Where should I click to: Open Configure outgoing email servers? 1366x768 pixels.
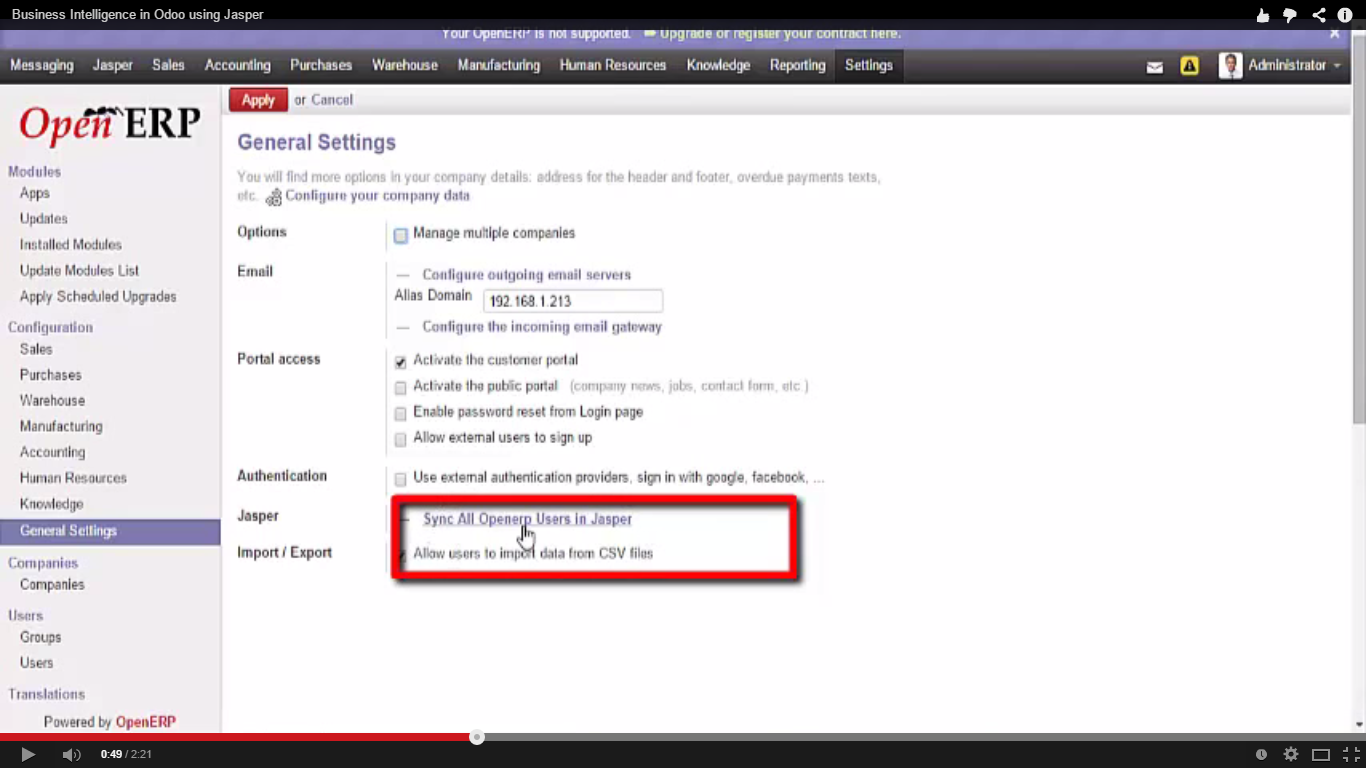[x=526, y=275]
